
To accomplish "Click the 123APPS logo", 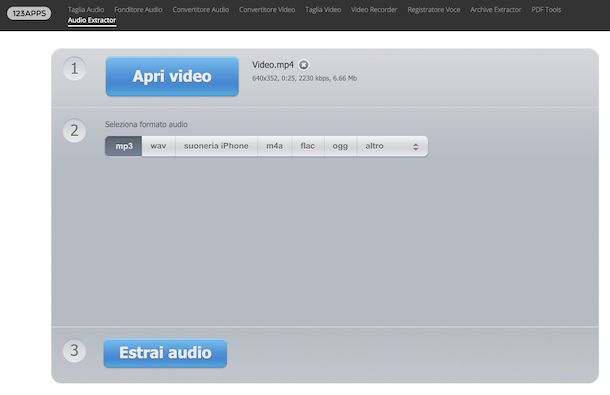I will point(29,13).
